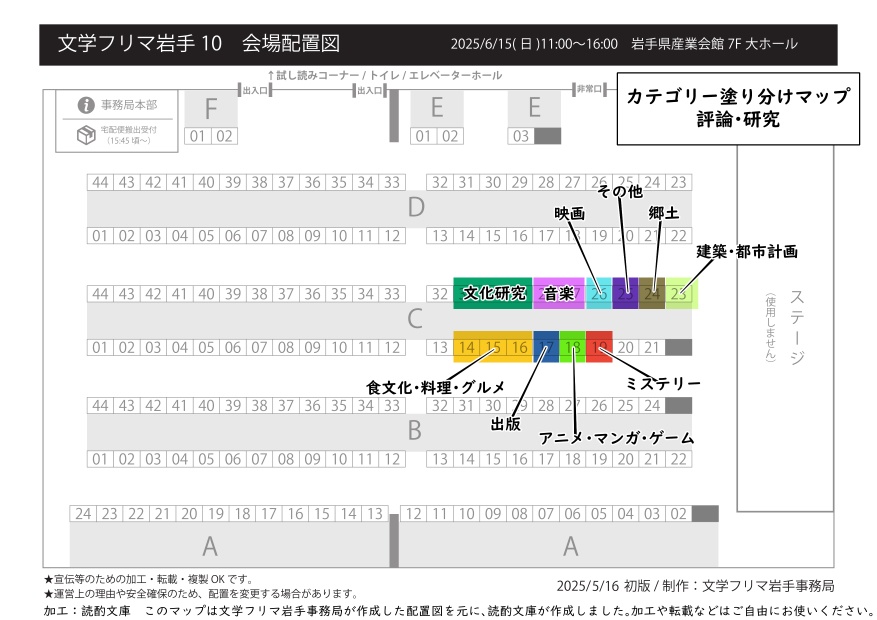
Task: Click the shaded 03 cell in block E
Action: [x=519, y=135]
